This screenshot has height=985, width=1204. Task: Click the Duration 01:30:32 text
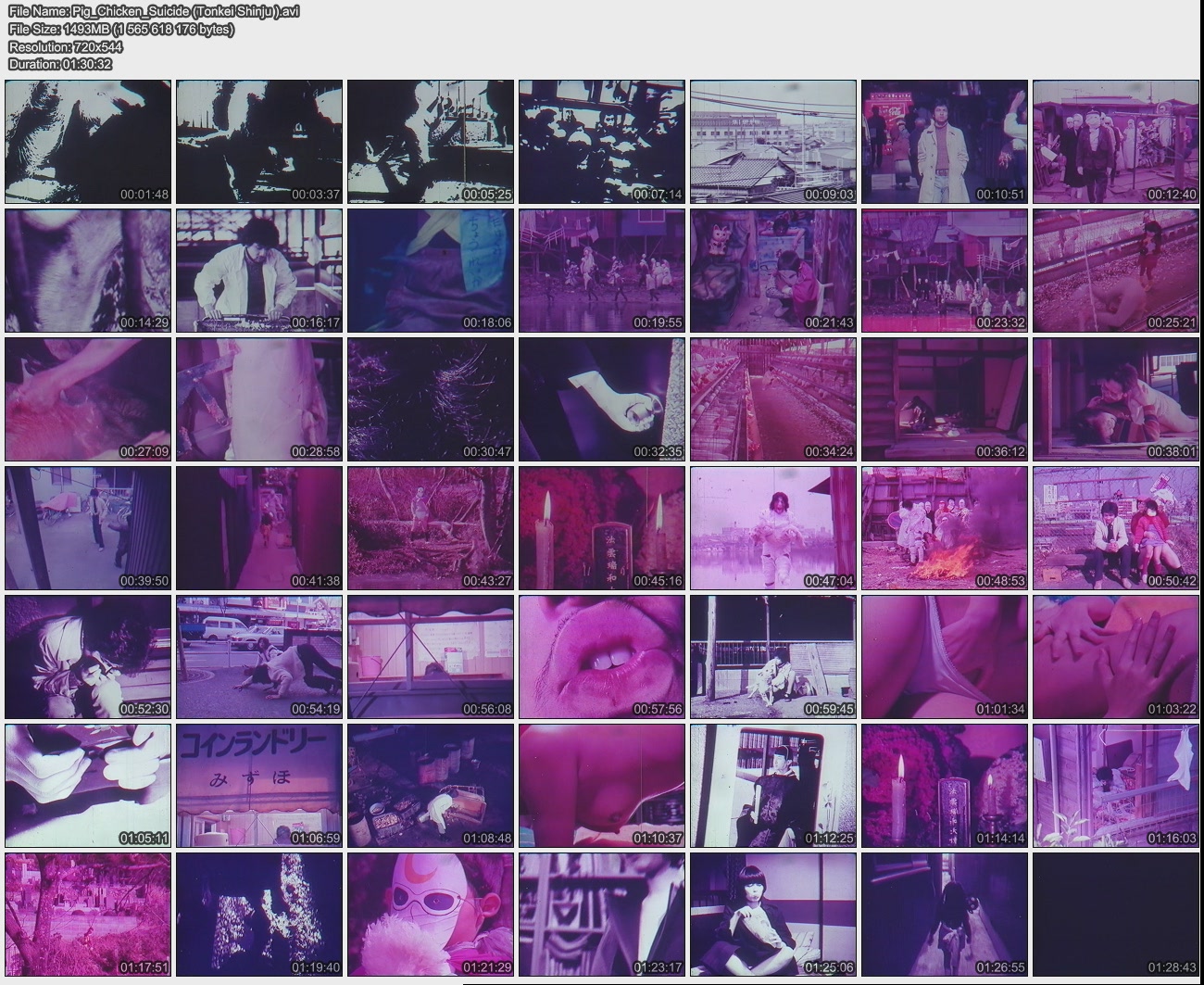[60, 64]
